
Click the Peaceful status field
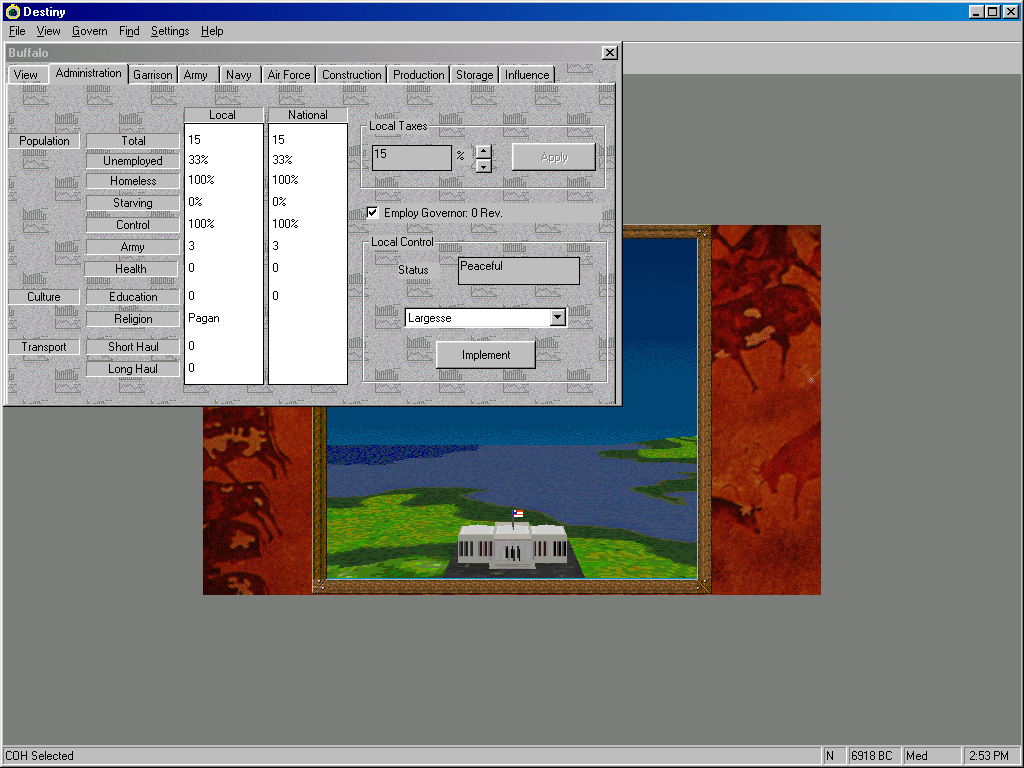[519, 270]
